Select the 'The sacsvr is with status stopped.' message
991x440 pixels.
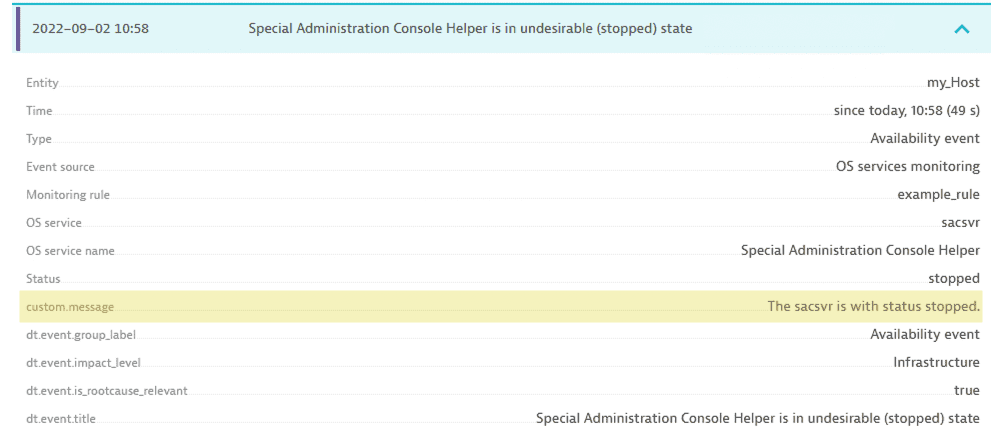pos(873,307)
